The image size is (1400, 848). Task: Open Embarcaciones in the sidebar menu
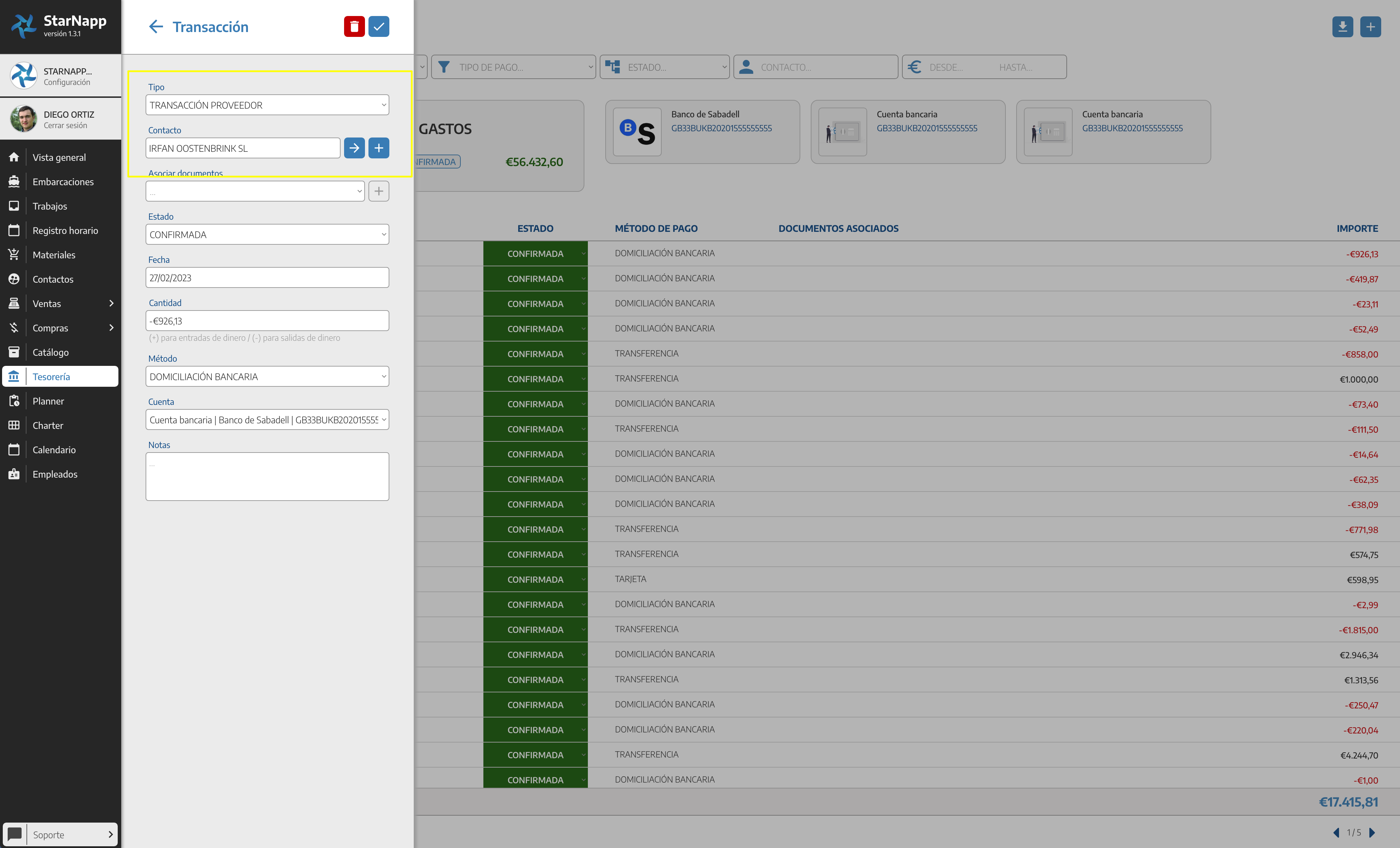[62, 182]
